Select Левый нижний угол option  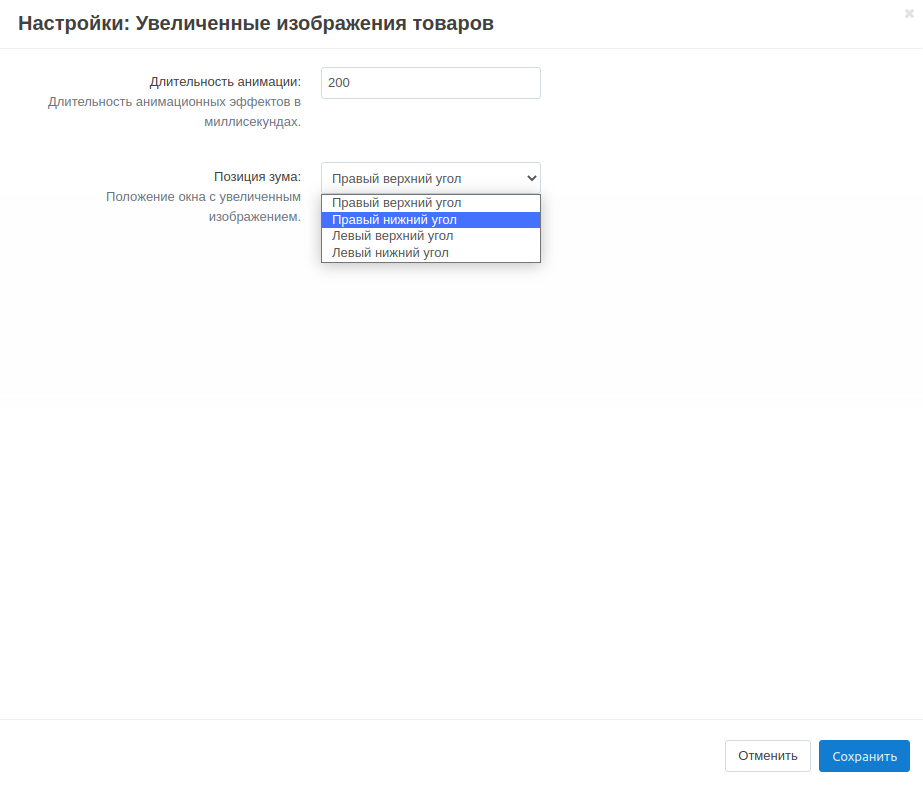(x=390, y=253)
